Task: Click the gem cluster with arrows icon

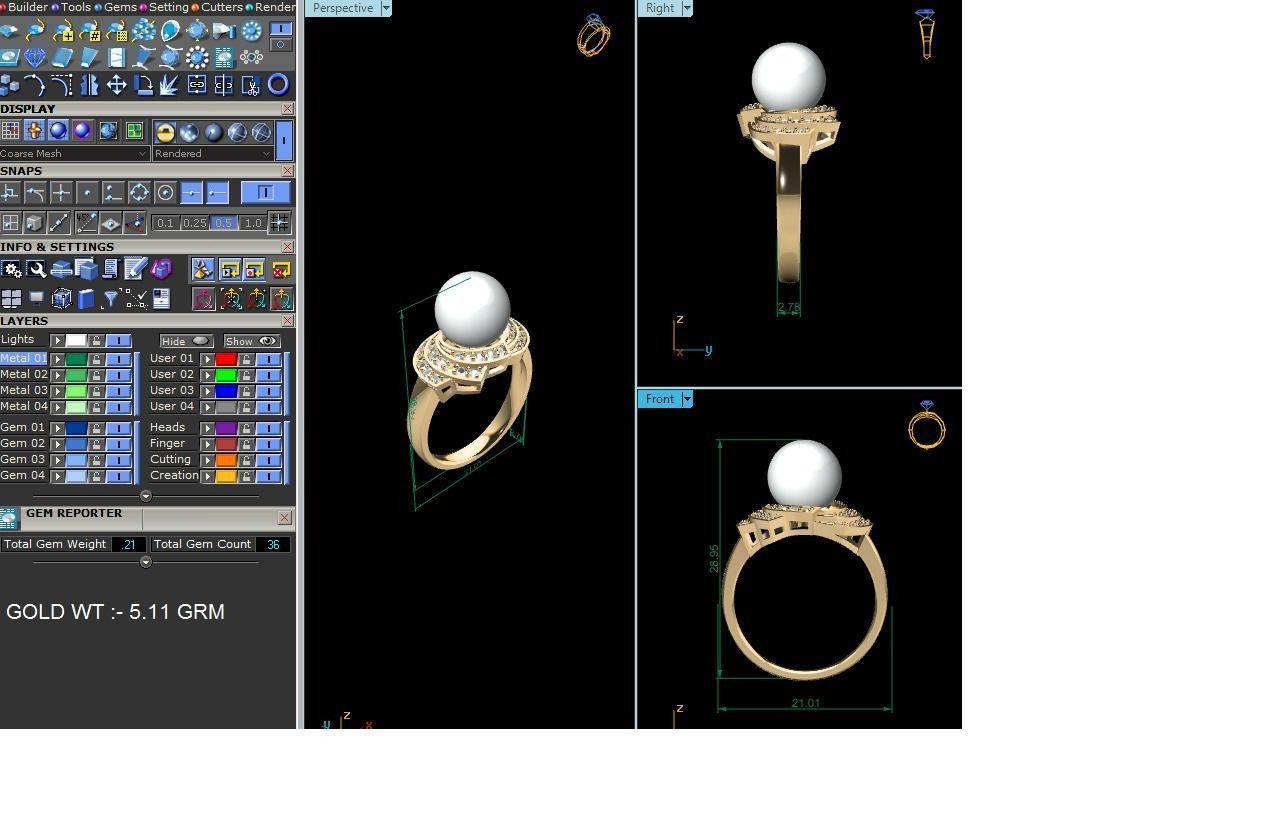Action: point(144,31)
